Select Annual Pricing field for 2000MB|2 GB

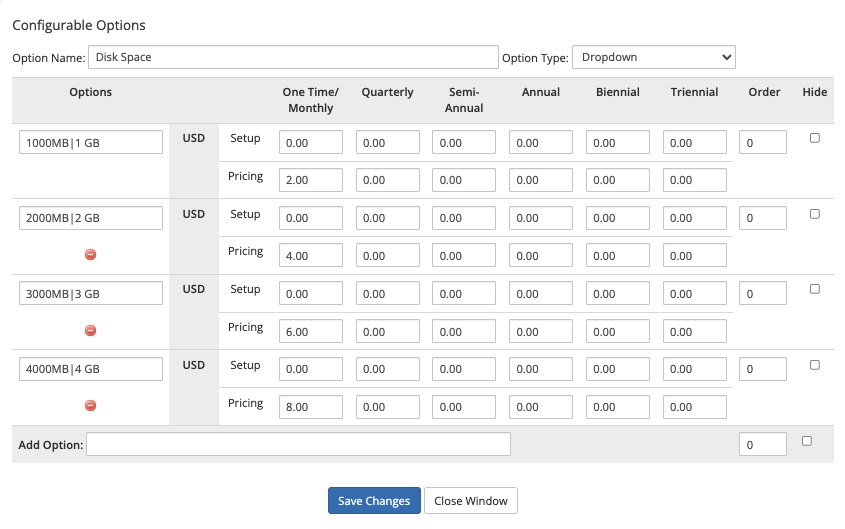541,255
